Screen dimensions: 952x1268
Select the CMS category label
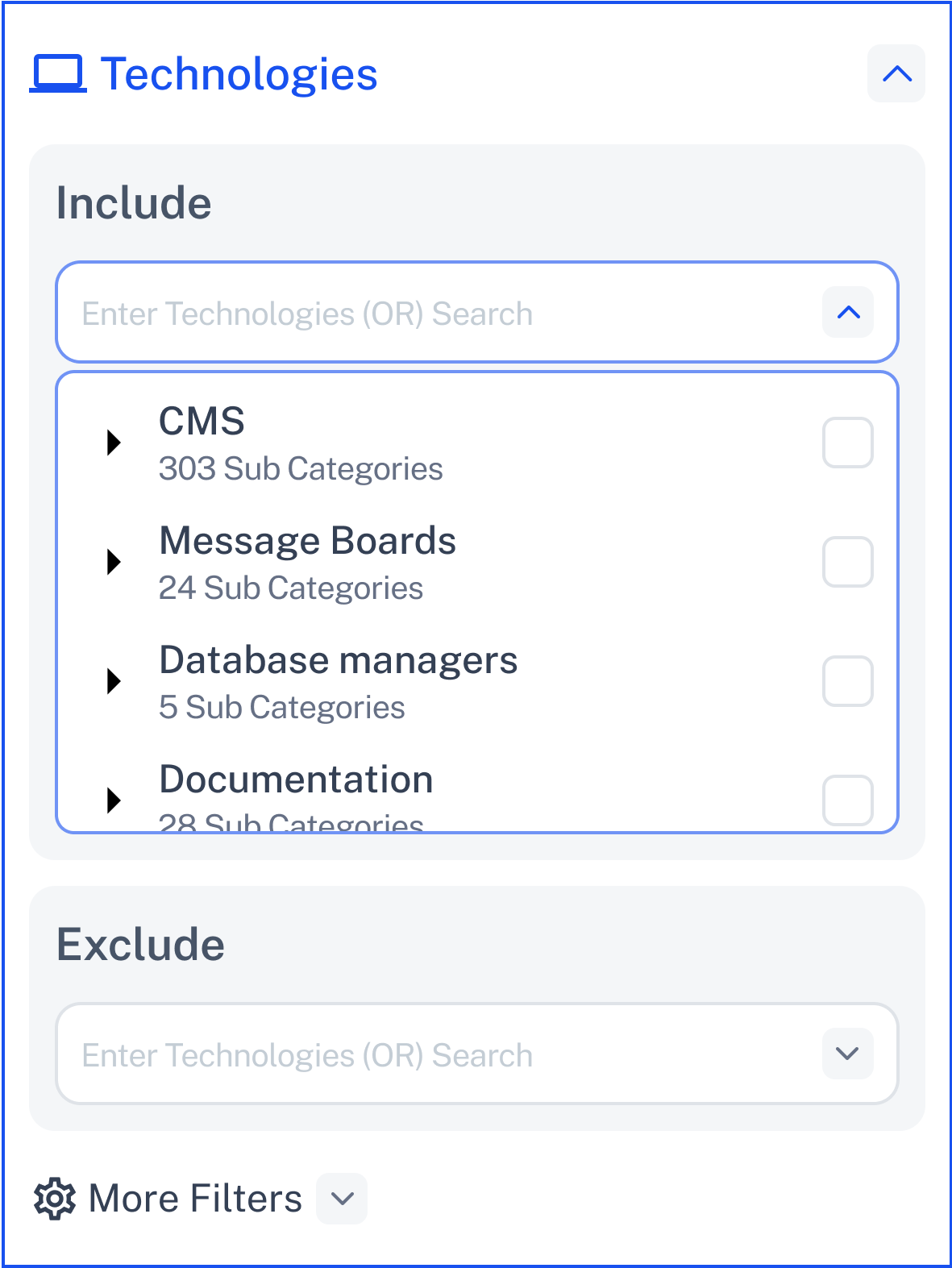tap(202, 421)
